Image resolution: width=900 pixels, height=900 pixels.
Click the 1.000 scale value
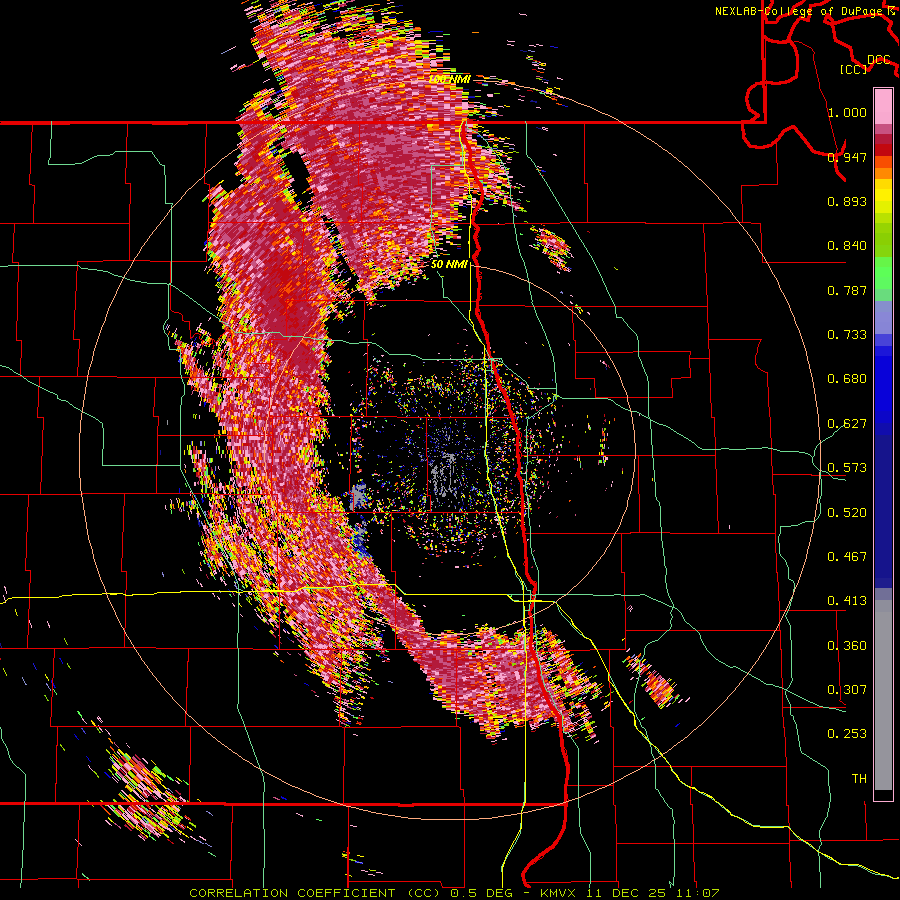[847, 112]
